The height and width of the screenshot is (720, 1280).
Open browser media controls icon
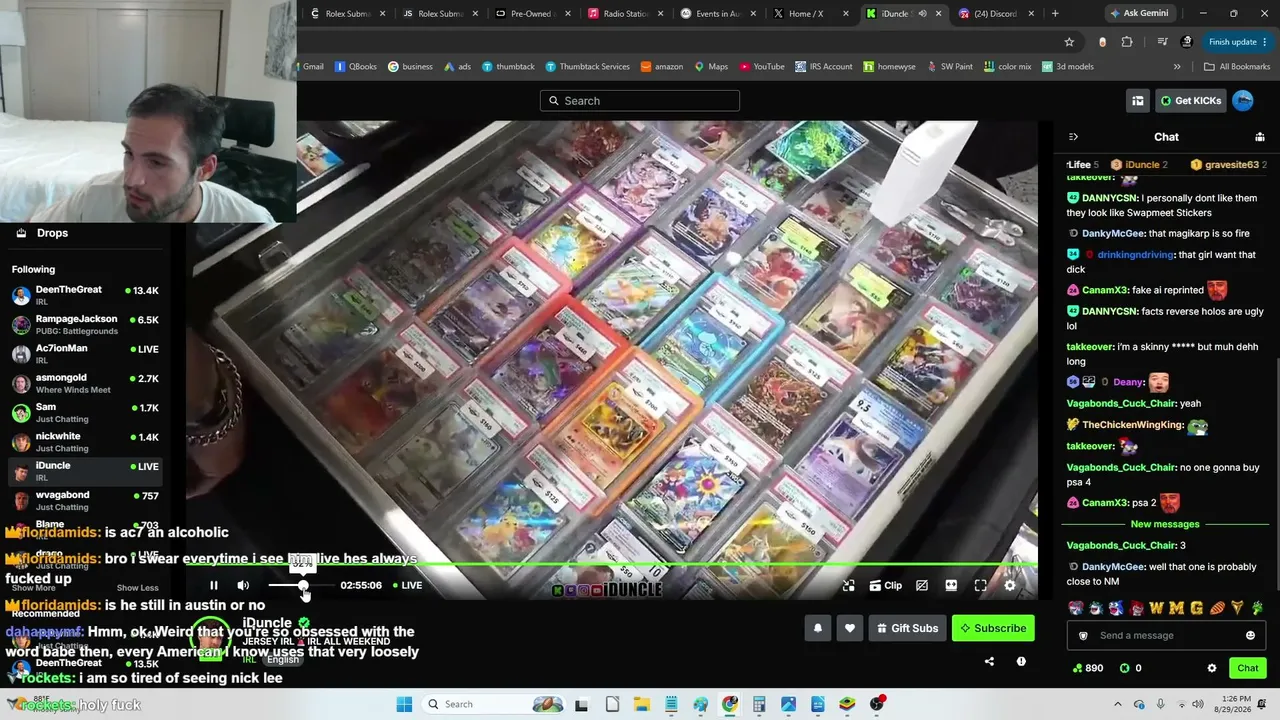[1162, 42]
